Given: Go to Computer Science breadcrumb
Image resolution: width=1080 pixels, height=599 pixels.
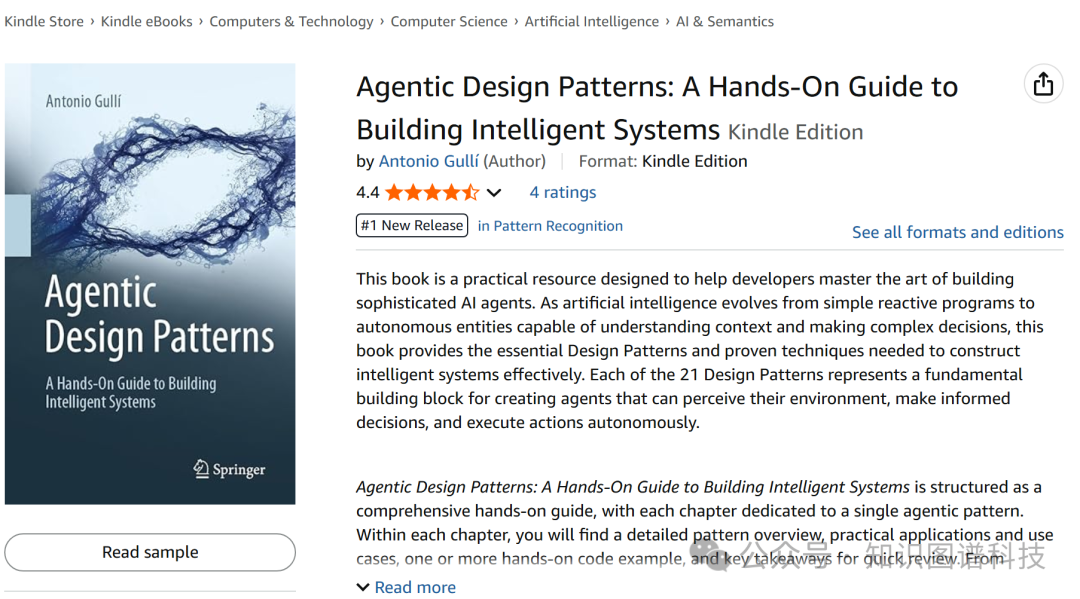Looking at the screenshot, I should [449, 21].
